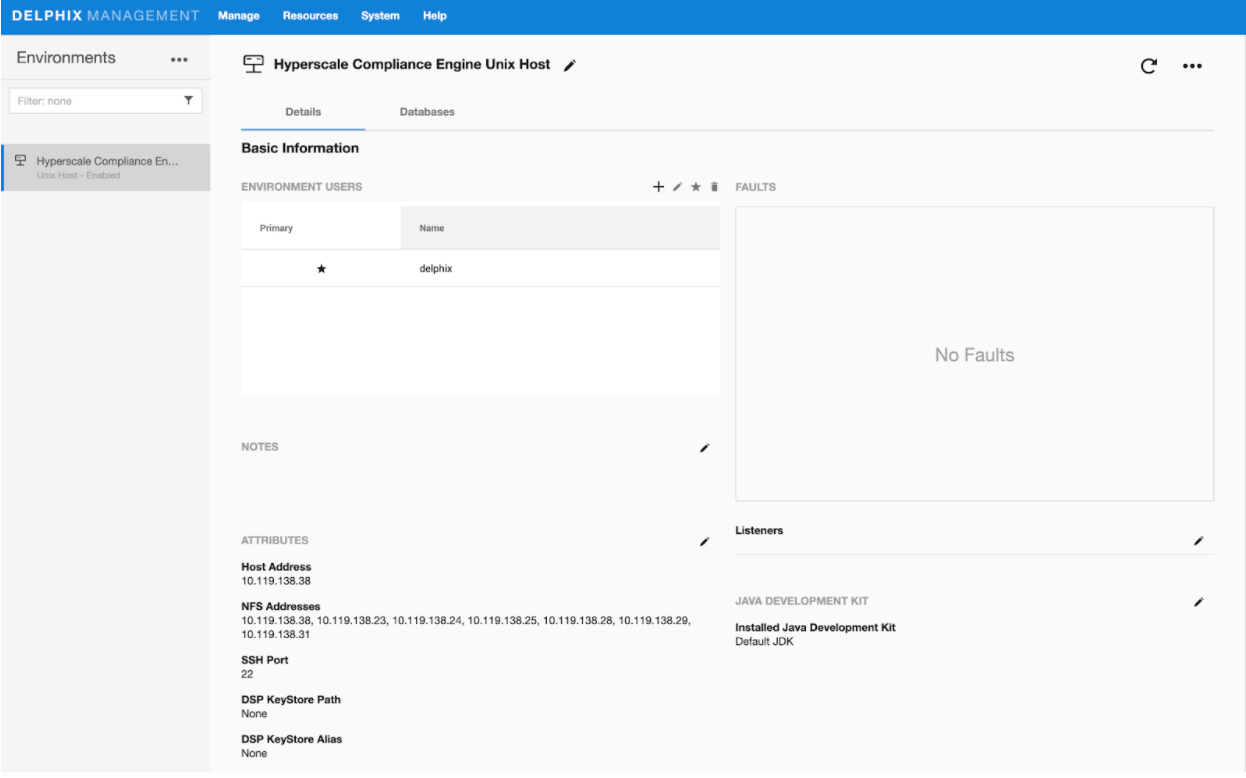Screen dimensions: 1246x778
Task: Select the Hyperscale Compliance Engine environment
Action: [x=106, y=167]
